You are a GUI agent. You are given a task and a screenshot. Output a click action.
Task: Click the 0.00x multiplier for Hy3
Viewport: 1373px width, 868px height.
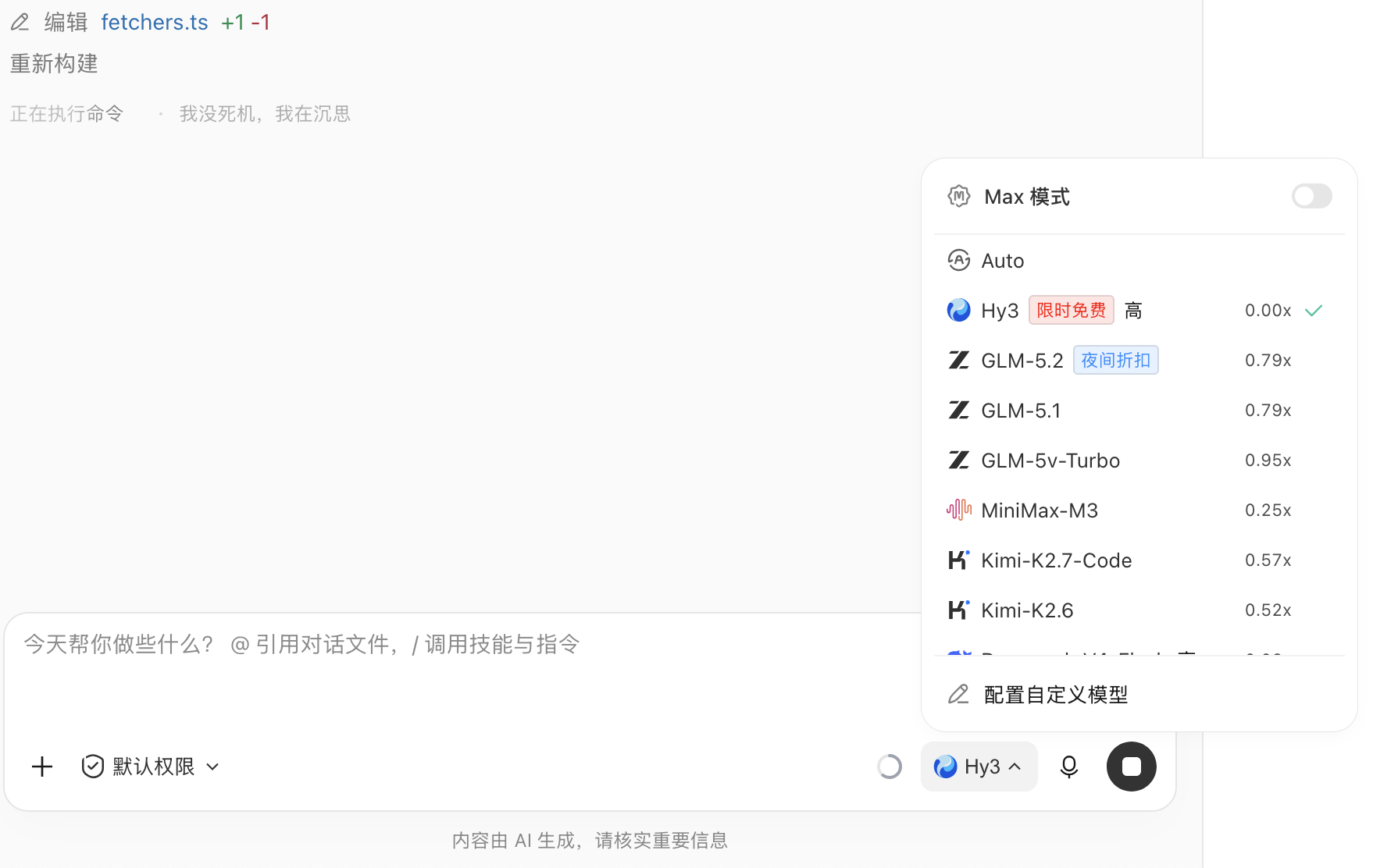click(x=1268, y=311)
